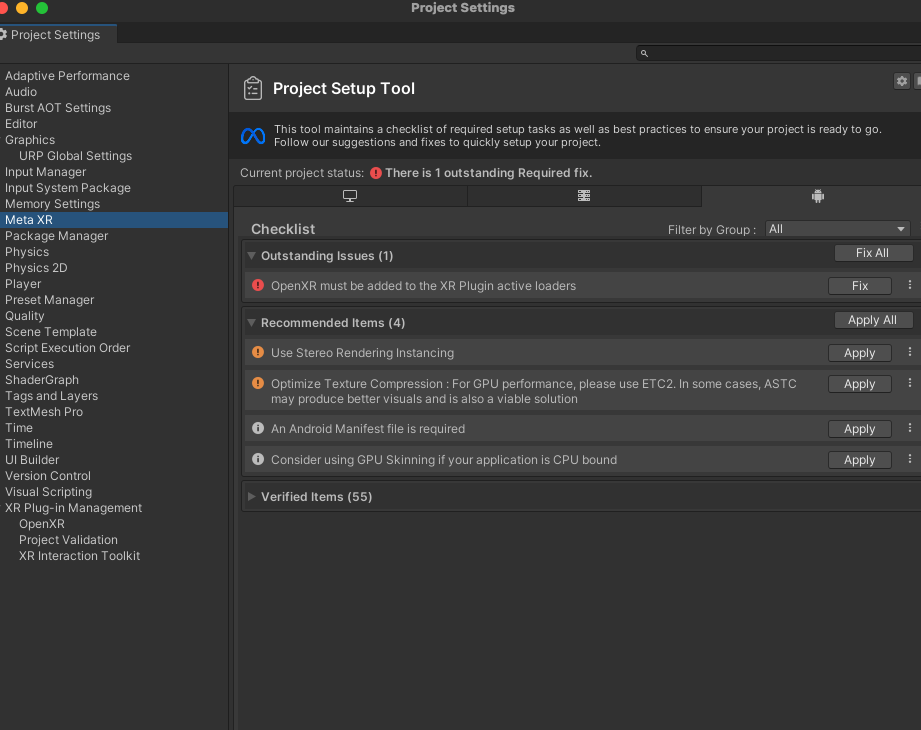Screen dimensions: 921x730
Task: Switch to the Dedicated Server platform tab
Action: click(x=584, y=196)
